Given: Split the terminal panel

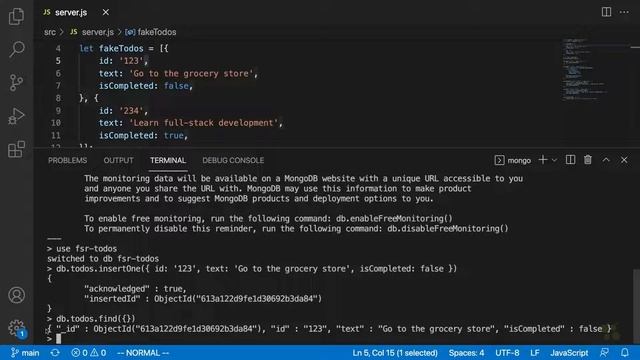Looking at the screenshot, I should click(x=570, y=160).
